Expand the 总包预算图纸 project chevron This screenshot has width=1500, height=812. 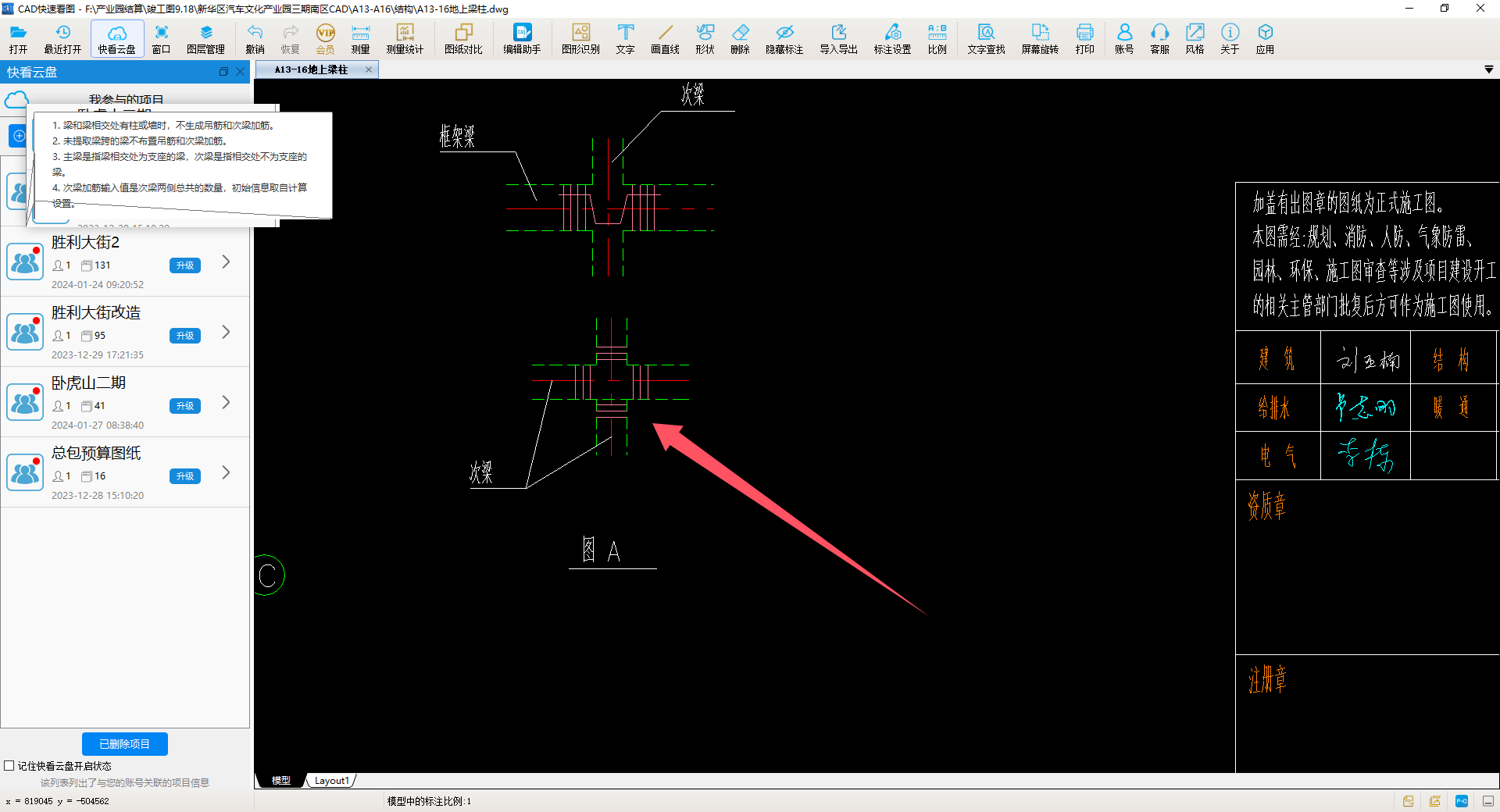pyautogui.click(x=226, y=472)
